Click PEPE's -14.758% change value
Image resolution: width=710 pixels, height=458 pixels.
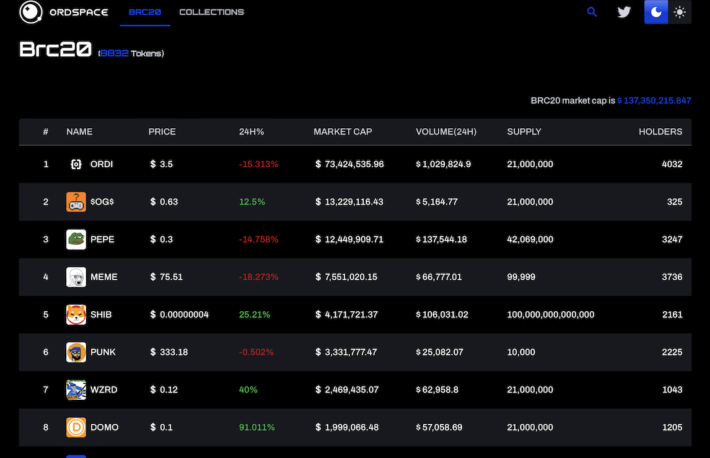[x=259, y=239]
